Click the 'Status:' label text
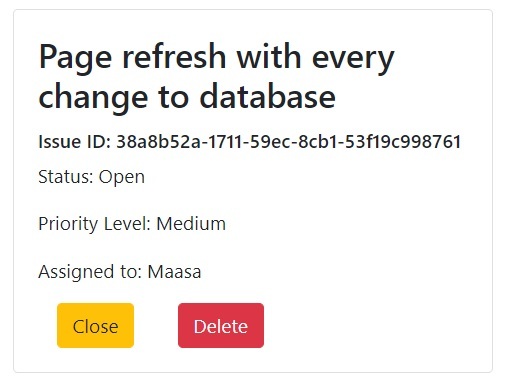The height and width of the screenshot is (383, 507). [66, 177]
